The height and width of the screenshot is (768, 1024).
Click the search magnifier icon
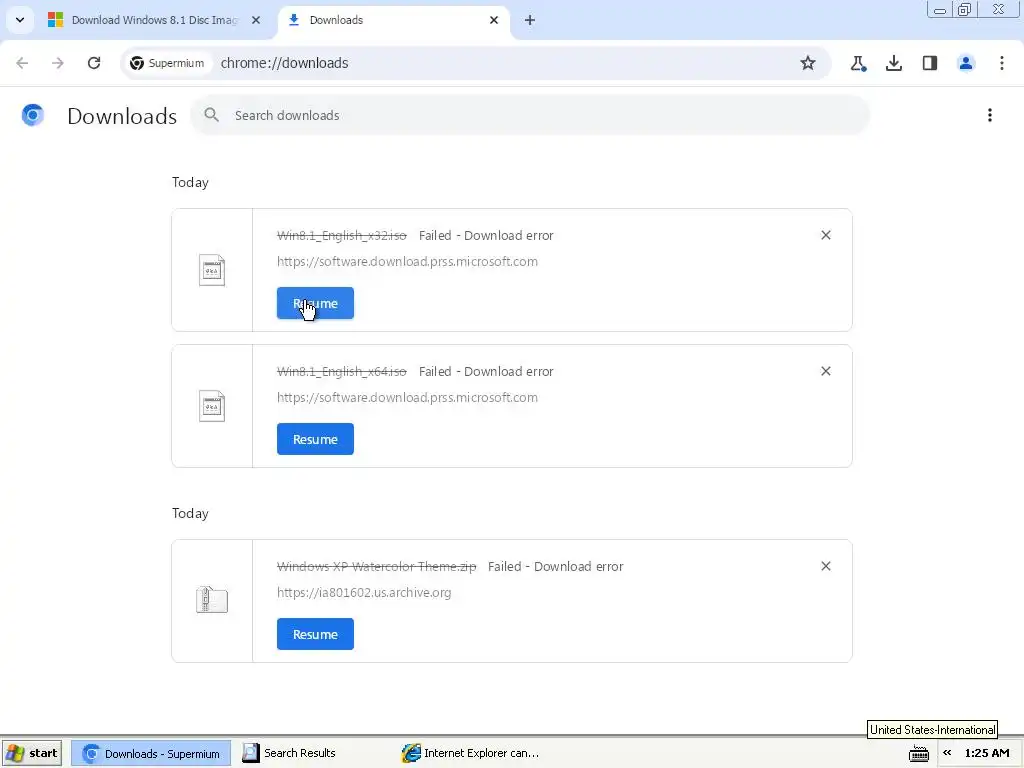pyautogui.click(x=211, y=115)
